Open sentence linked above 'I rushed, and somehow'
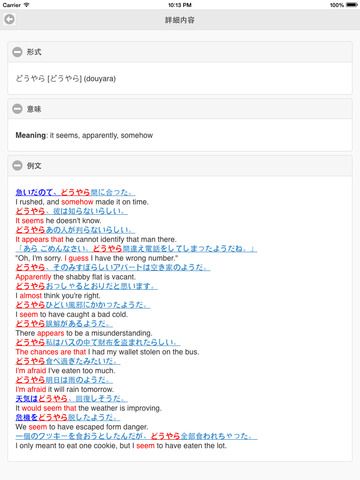The width and height of the screenshot is (360, 480). 75,192
